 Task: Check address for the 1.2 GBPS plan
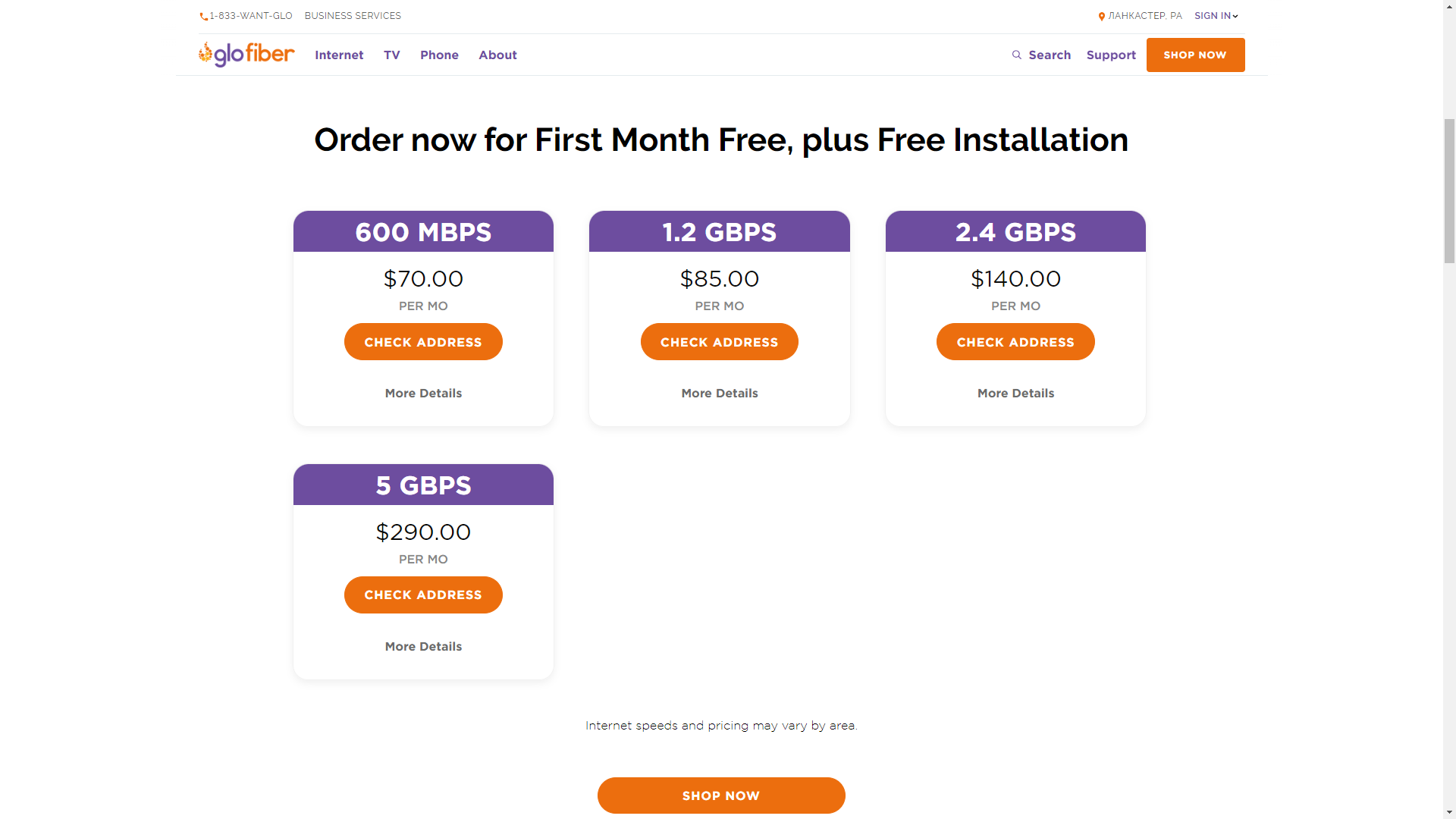(719, 342)
